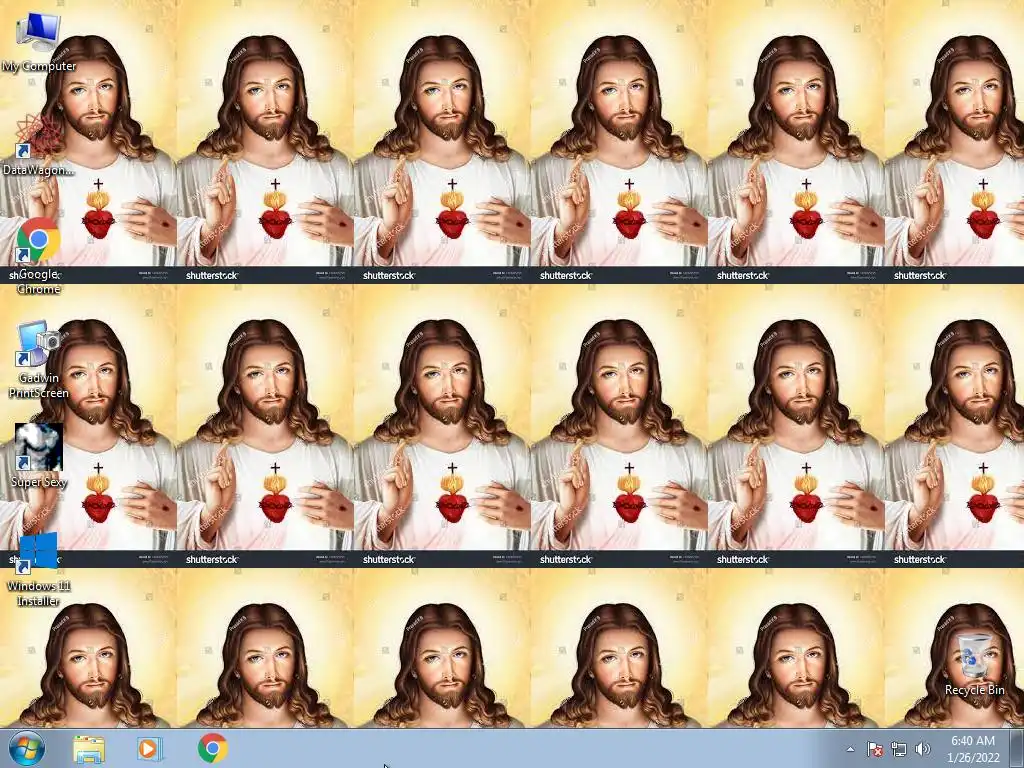1024x768 pixels.
Task: Select the Super Sexy desktop shortcut
Action: (x=39, y=456)
